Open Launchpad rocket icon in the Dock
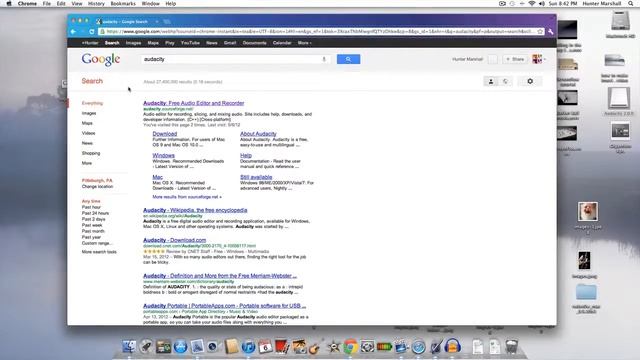 146,347
